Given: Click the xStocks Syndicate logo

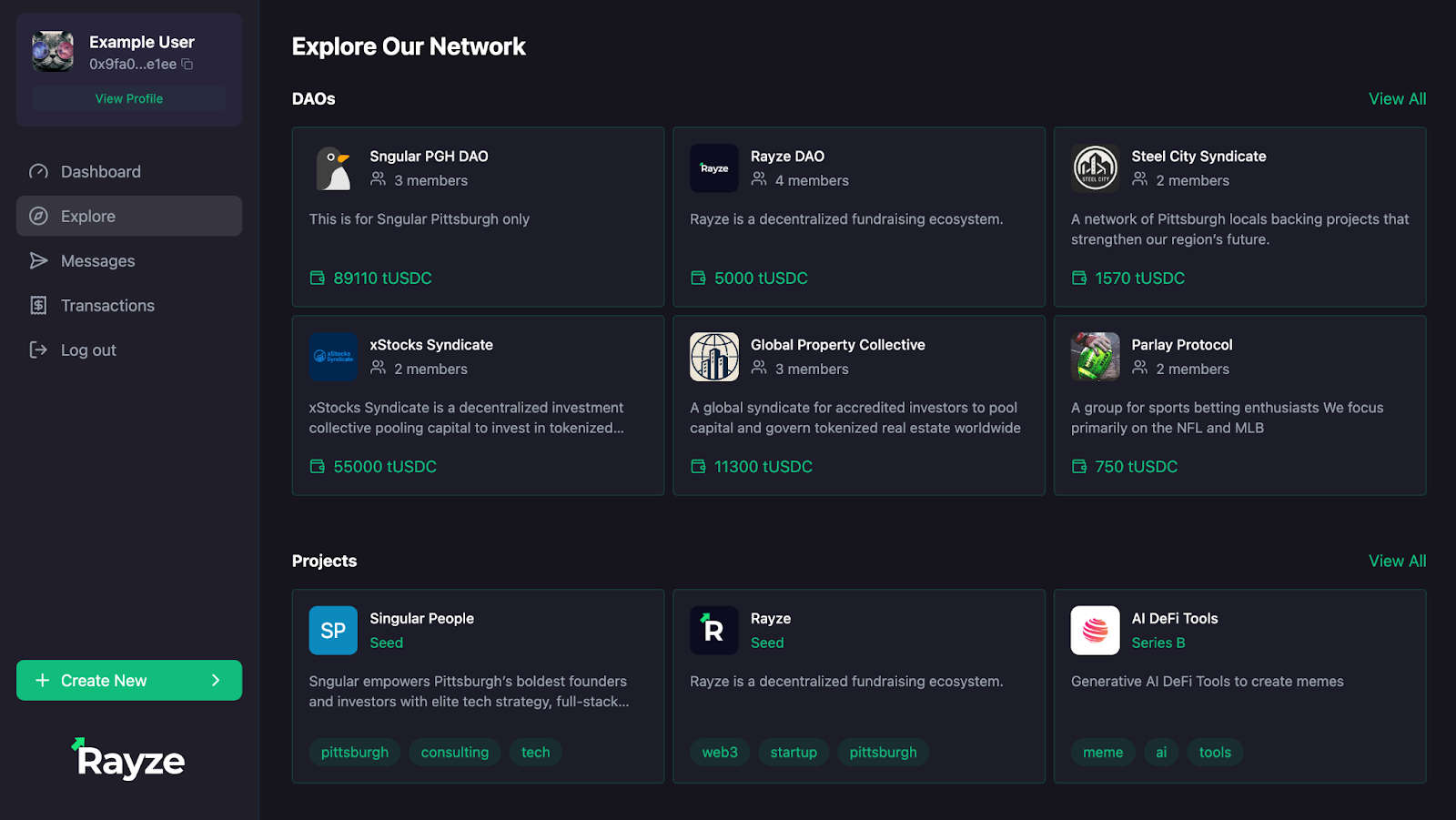Looking at the screenshot, I should 333,357.
